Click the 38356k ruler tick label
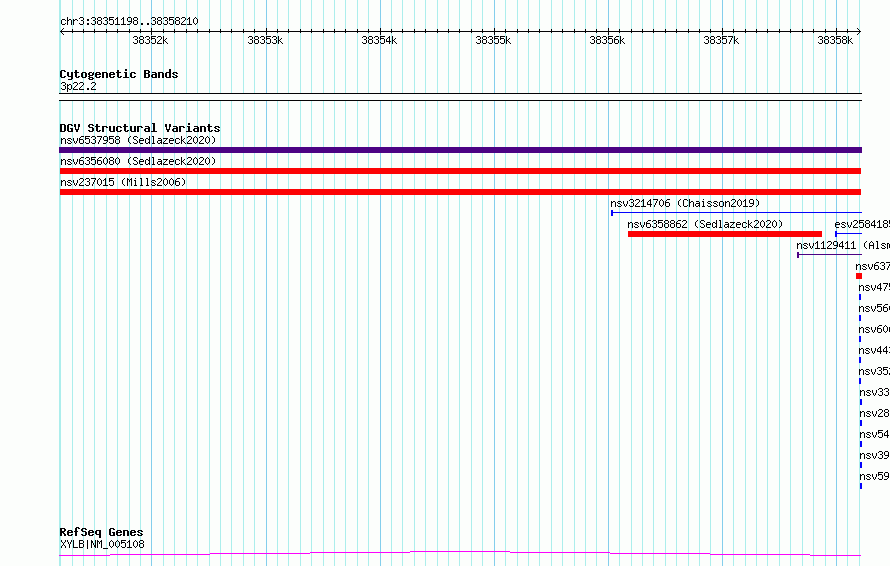This screenshot has height=566, width=890. [607, 40]
